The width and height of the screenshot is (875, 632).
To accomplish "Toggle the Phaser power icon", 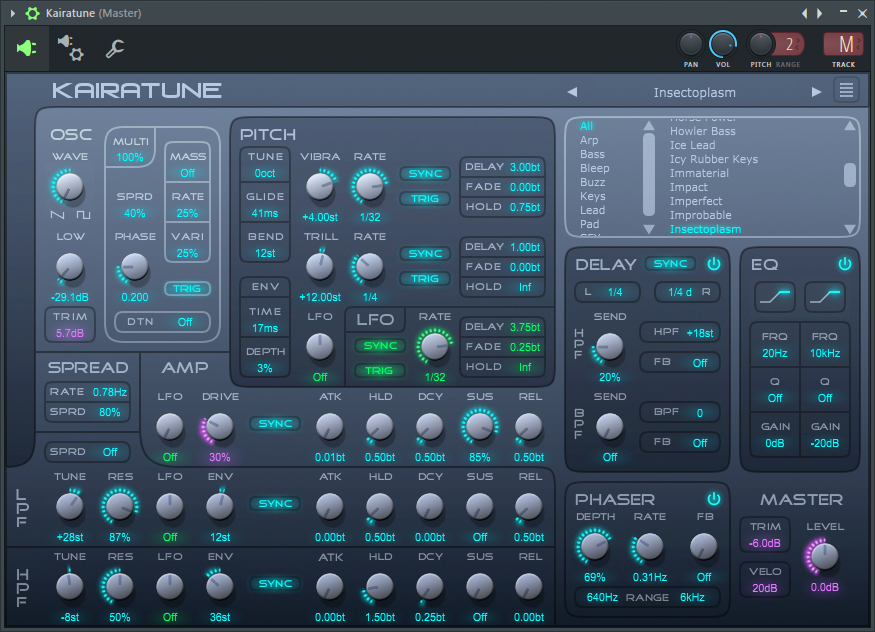I will coord(714,499).
